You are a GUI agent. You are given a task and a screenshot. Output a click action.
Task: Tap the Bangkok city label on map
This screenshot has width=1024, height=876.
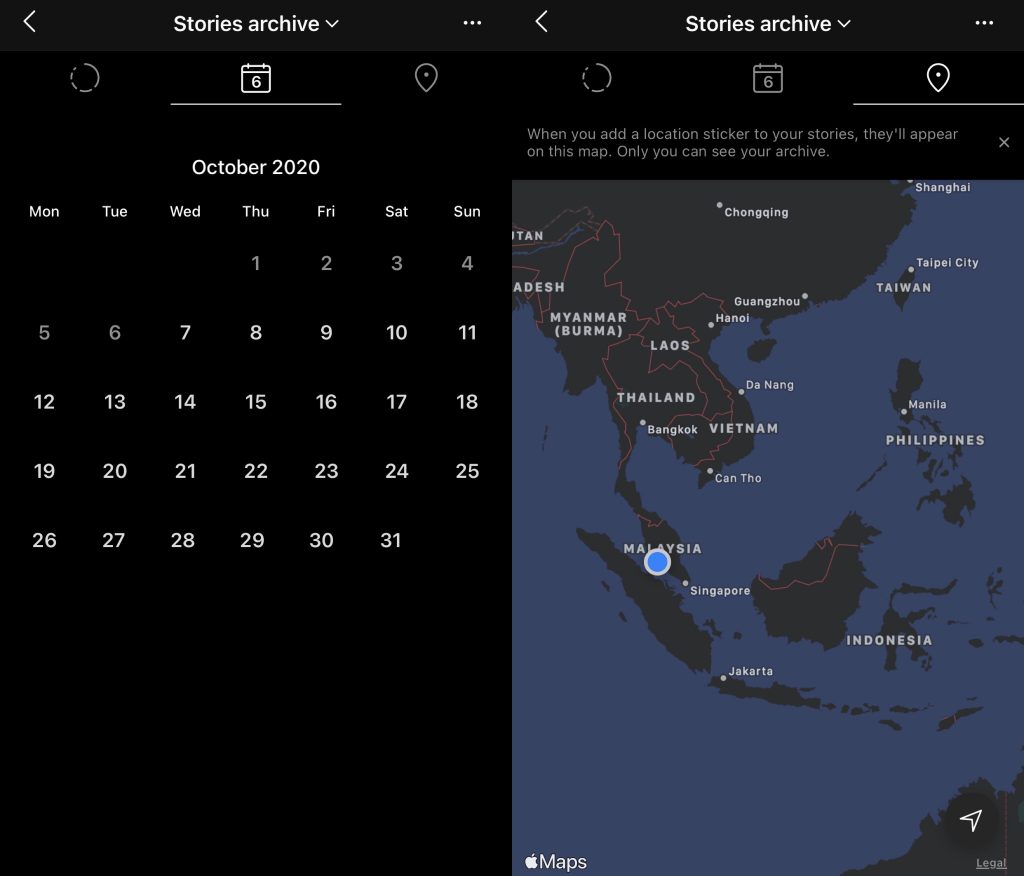tap(672, 430)
